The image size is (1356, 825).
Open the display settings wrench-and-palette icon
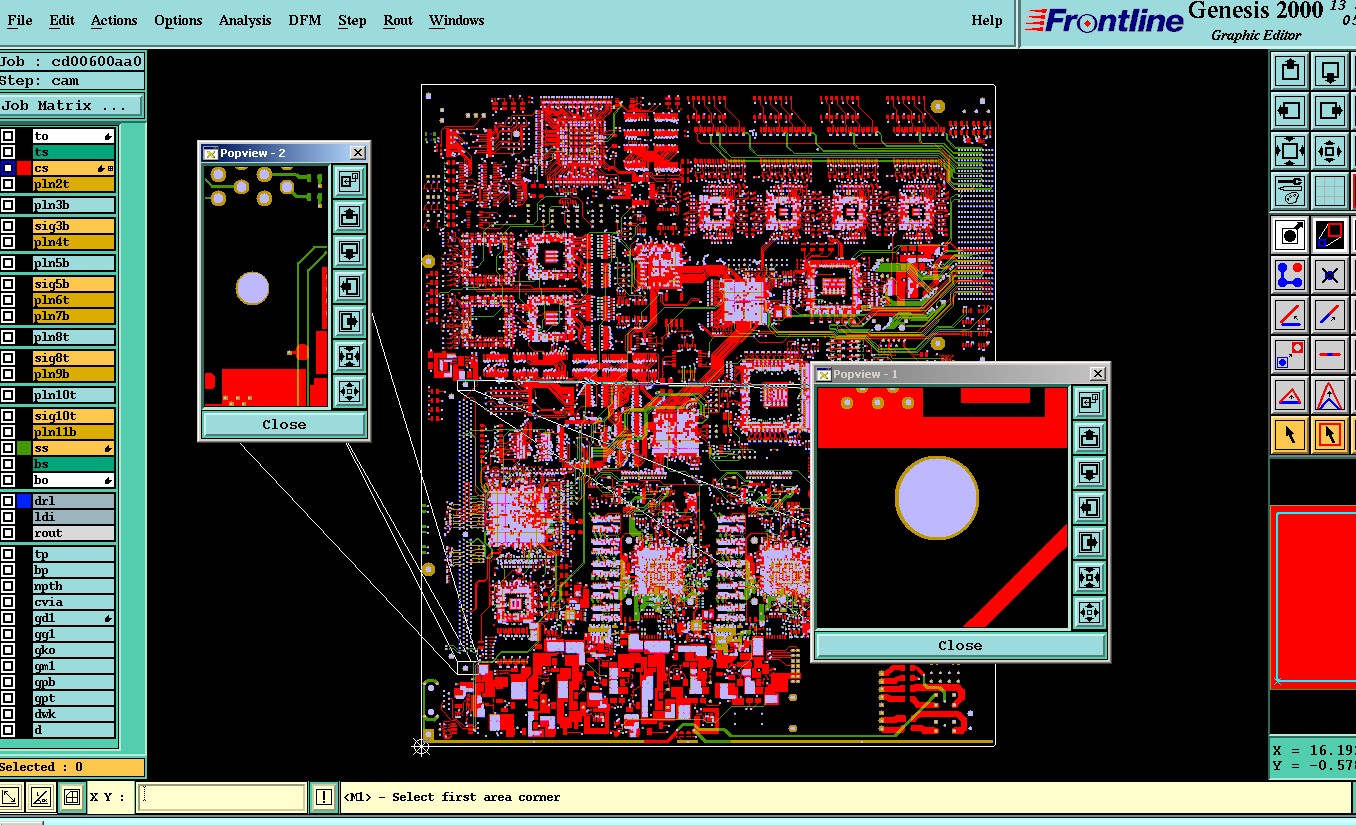[1290, 190]
